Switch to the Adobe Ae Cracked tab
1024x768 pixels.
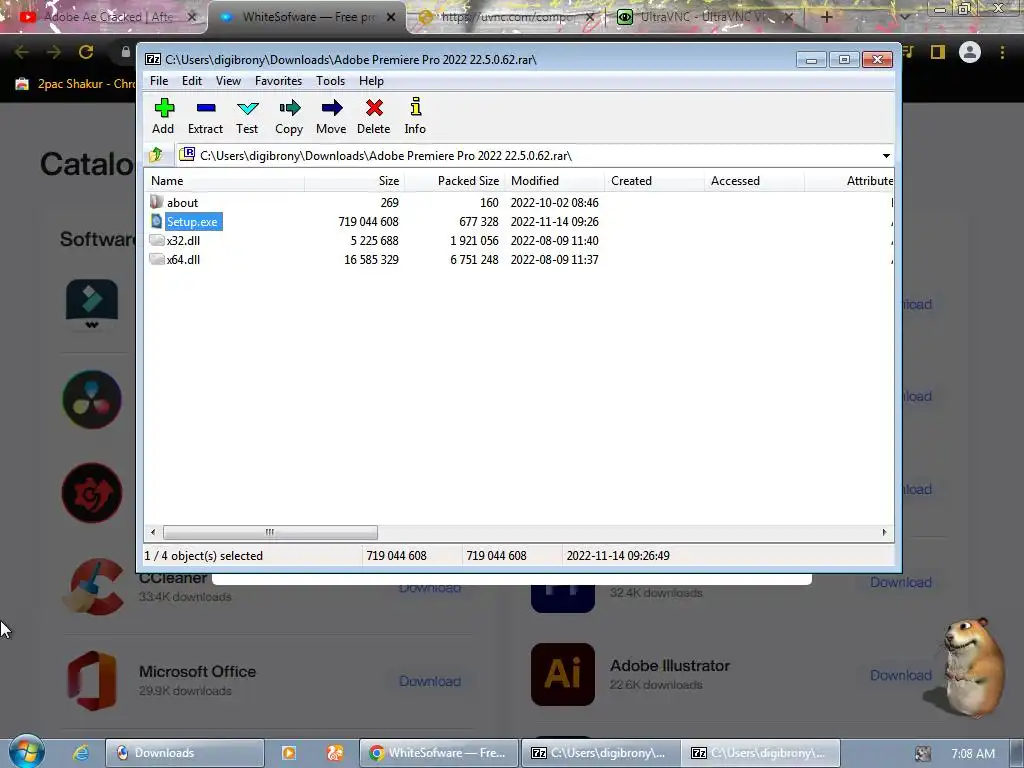click(x=108, y=17)
